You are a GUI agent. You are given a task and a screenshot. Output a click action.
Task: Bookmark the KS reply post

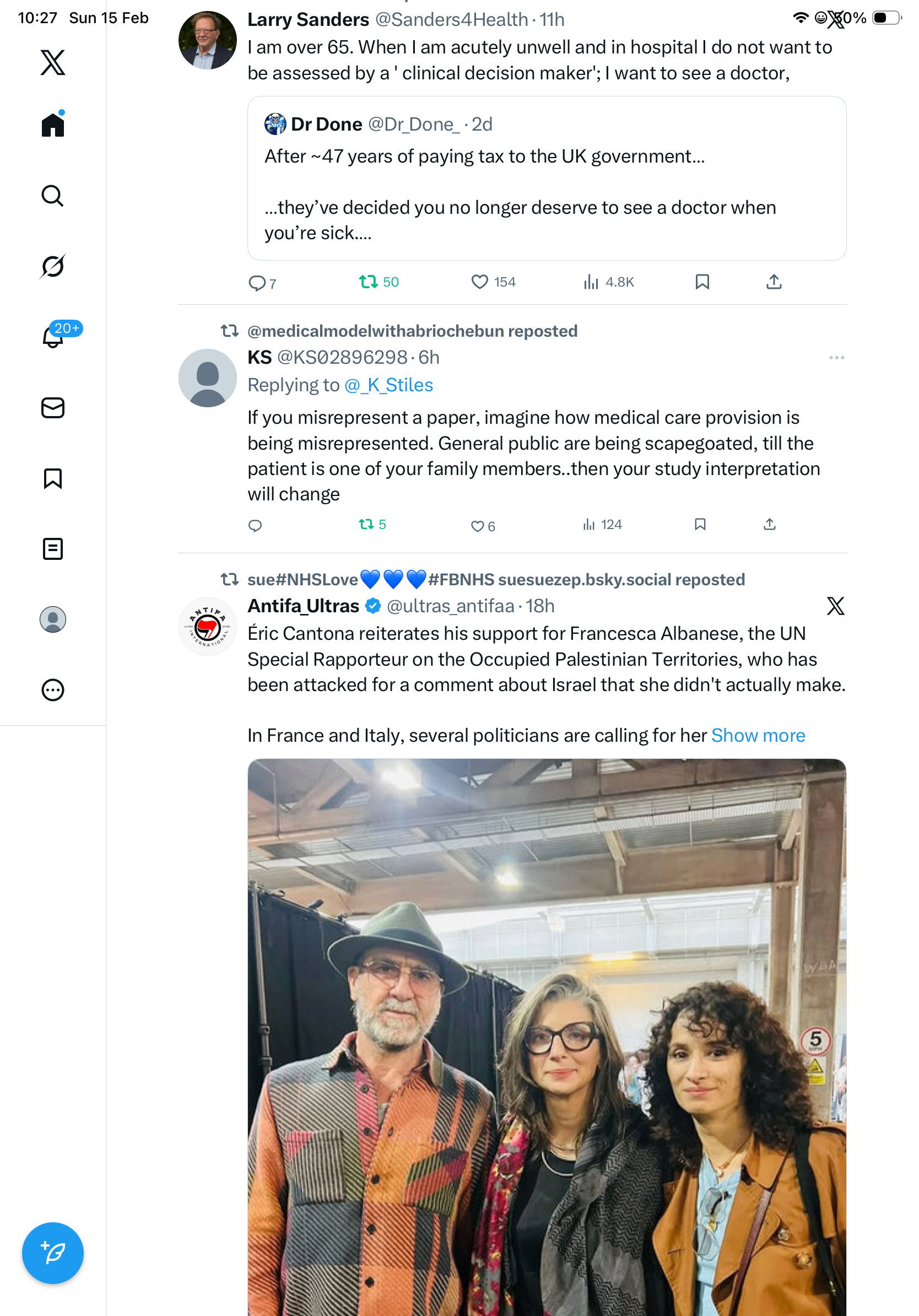pos(700,525)
